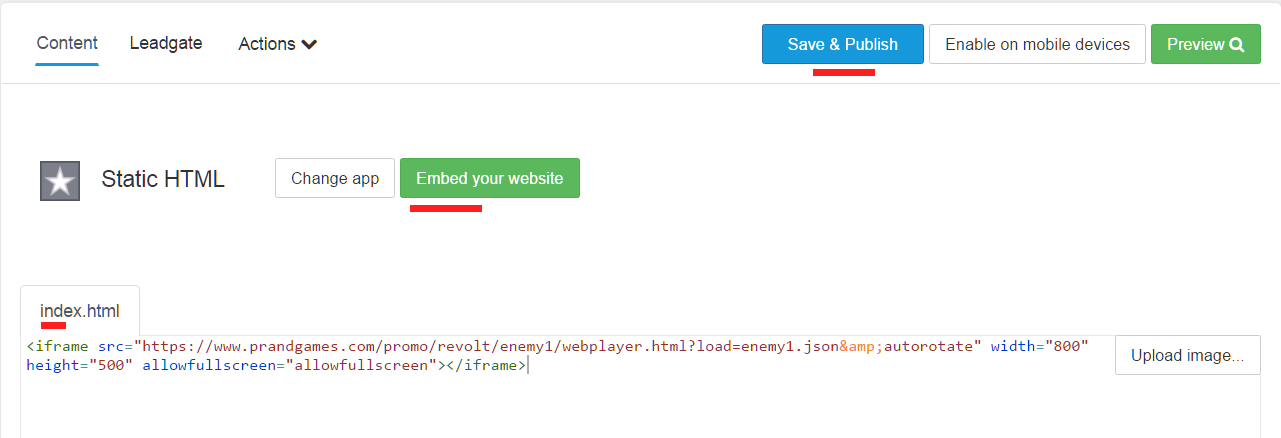Screen dimensions: 1281x438
Task: Click the chevron arrow beside Actions
Action: click(x=309, y=44)
